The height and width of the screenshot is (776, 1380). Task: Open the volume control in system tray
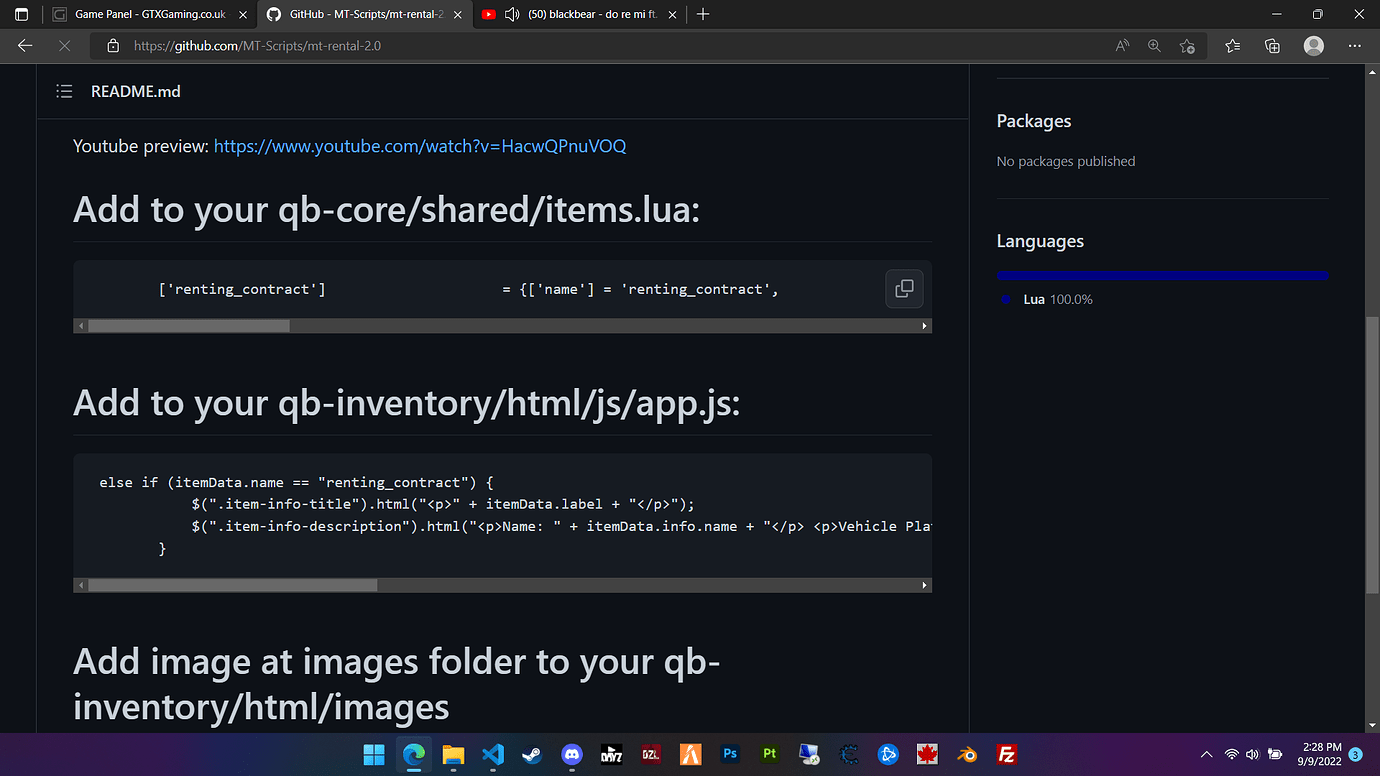pos(1253,754)
